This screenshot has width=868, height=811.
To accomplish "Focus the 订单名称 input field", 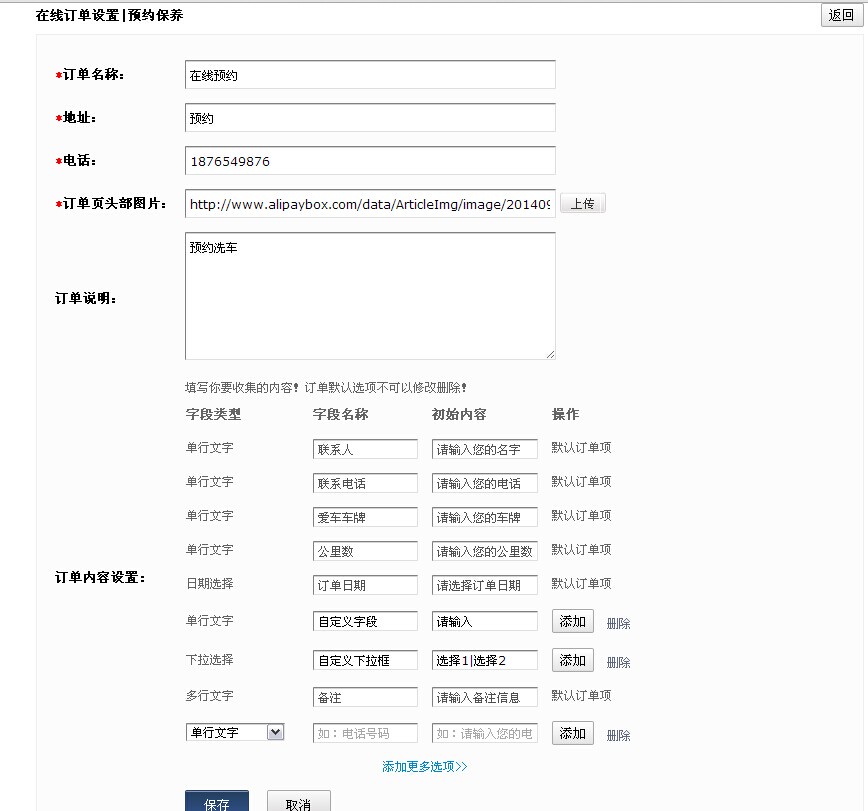I will pos(370,75).
